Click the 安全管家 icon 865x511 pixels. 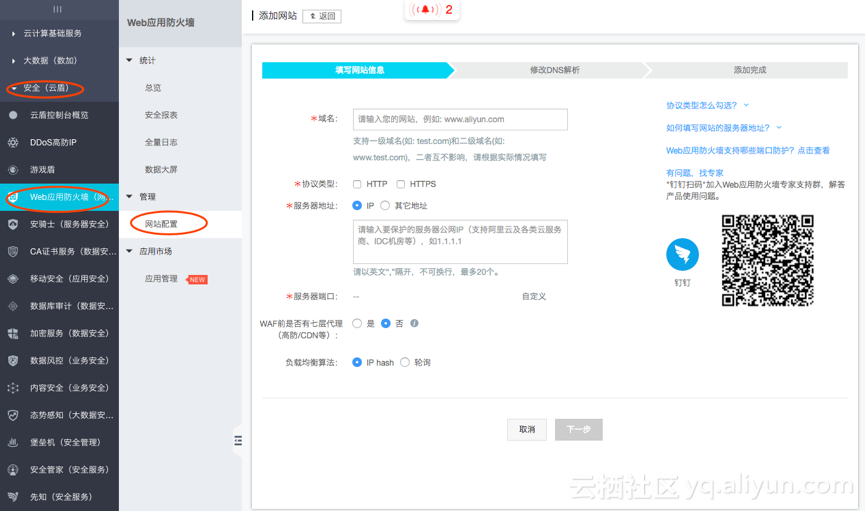13,470
